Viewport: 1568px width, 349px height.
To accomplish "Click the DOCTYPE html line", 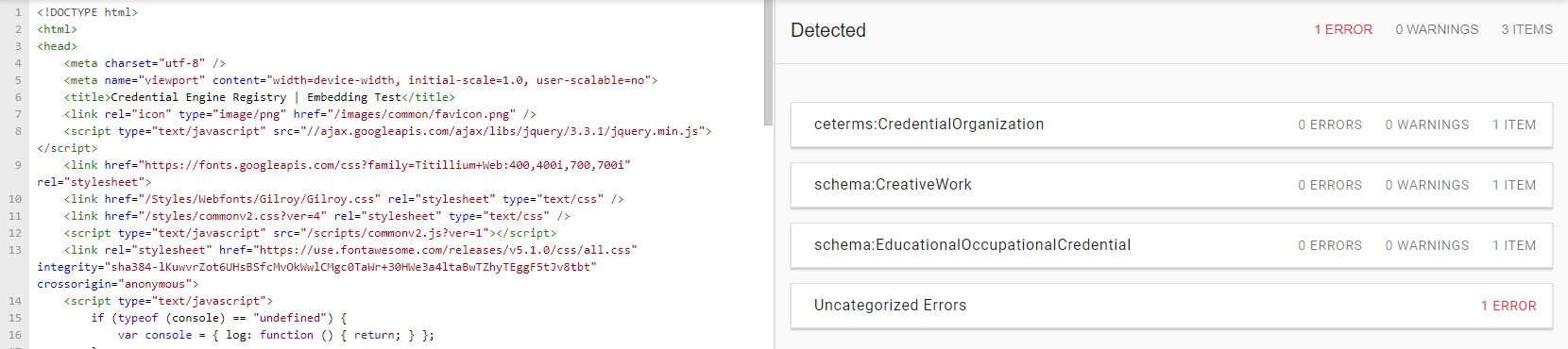I will [x=88, y=12].
